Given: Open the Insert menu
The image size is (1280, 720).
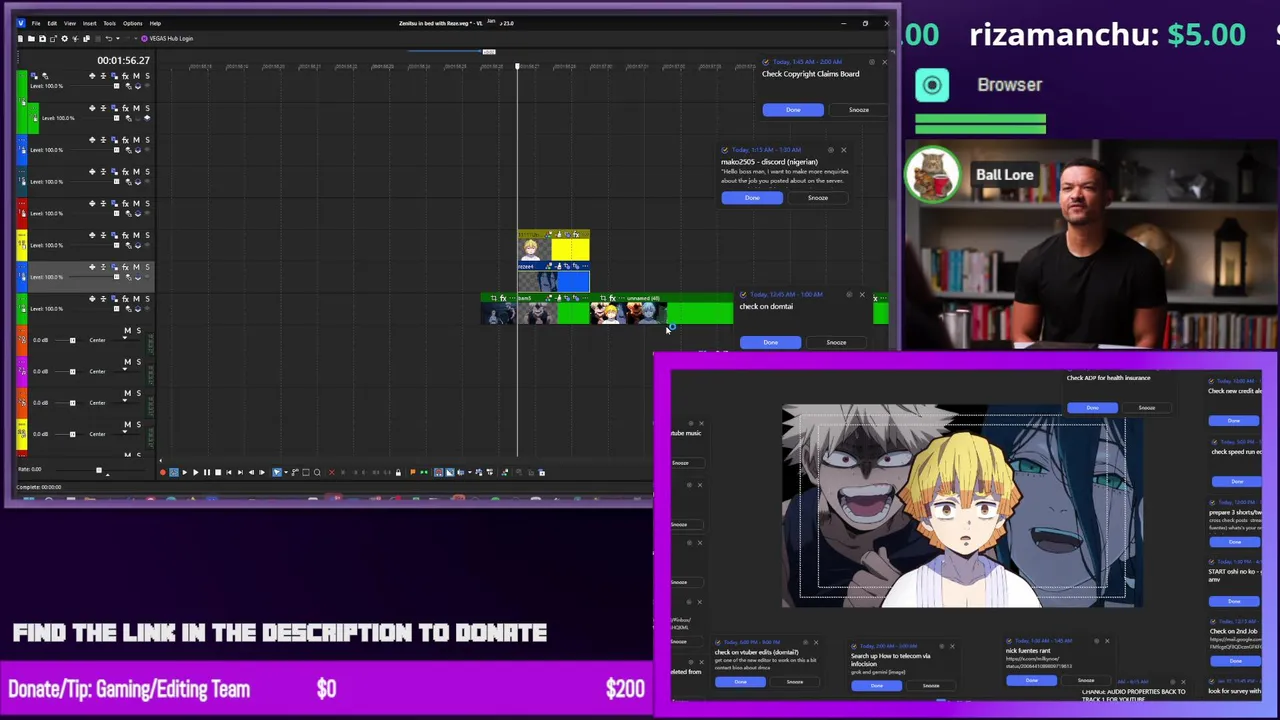Looking at the screenshot, I should coord(90,23).
